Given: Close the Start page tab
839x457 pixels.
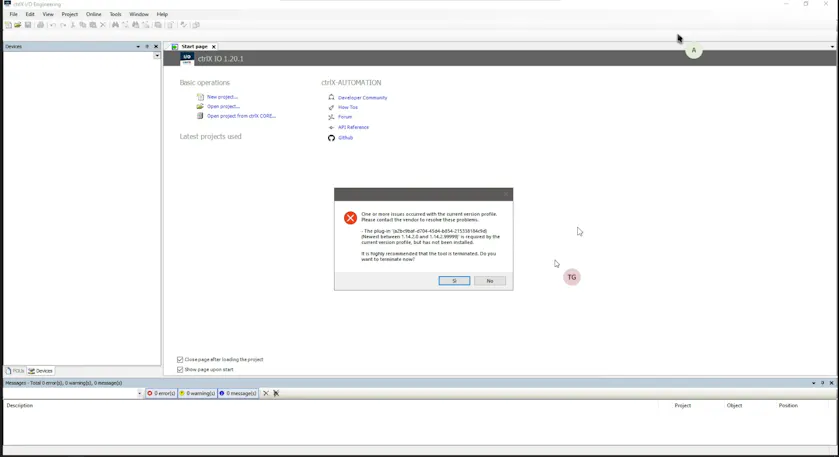Looking at the screenshot, I should click(213, 47).
